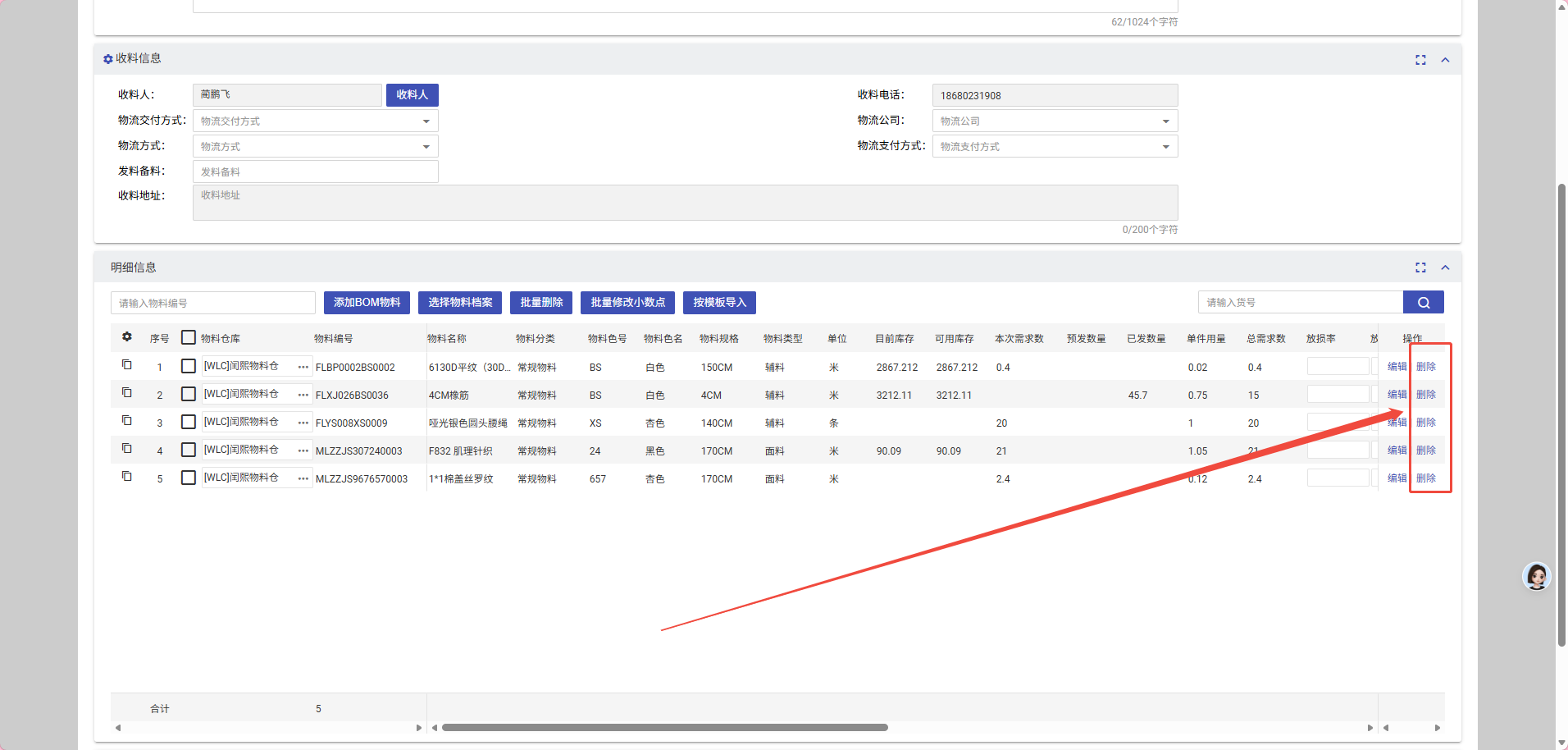
Task: Click the 发料备料 input field
Action: pos(316,171)
